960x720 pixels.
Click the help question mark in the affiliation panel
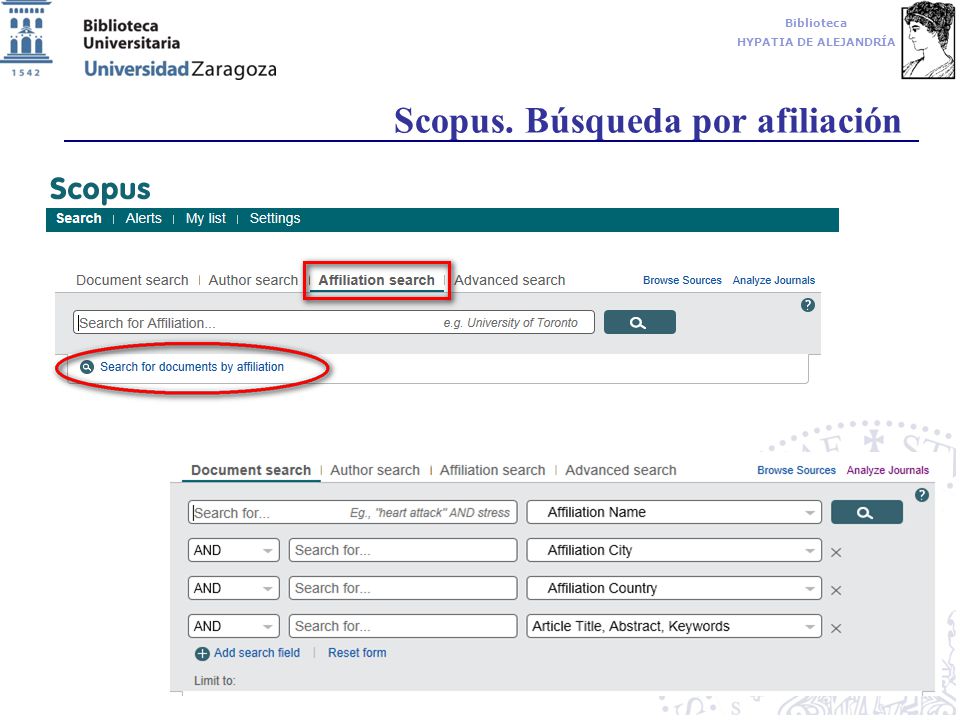point(808,305)
